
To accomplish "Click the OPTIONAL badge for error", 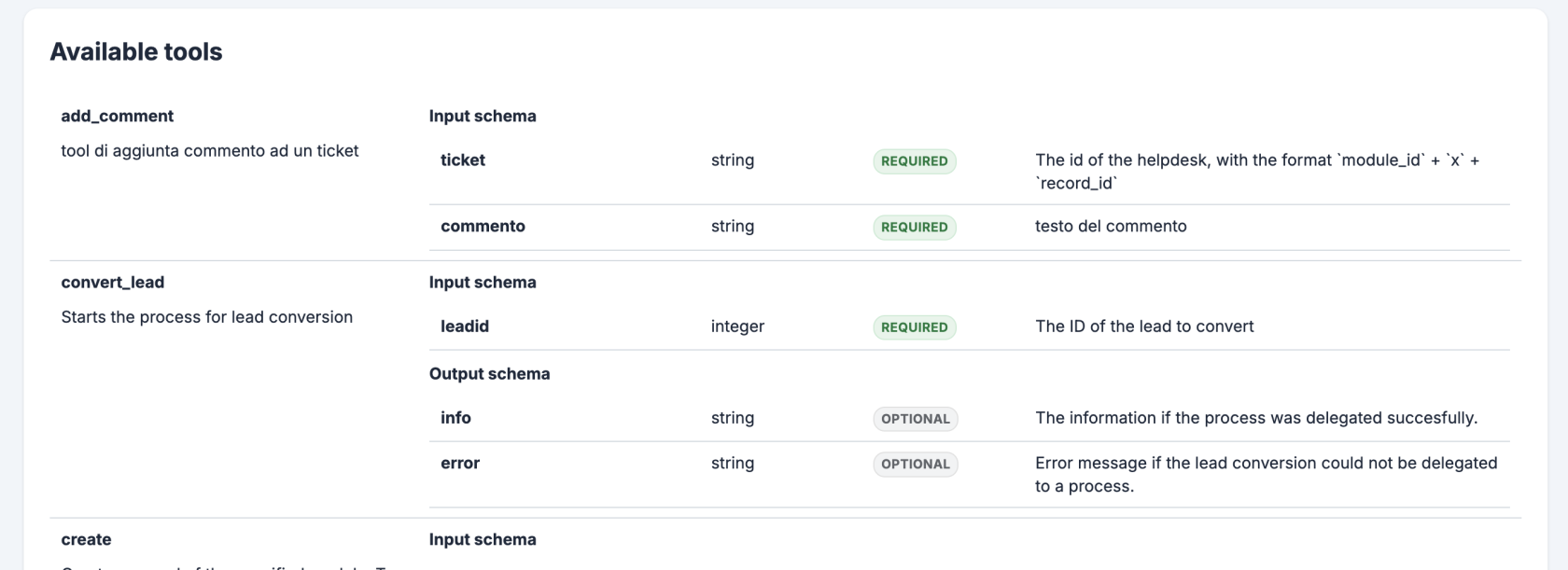I will tap(916, 464).
